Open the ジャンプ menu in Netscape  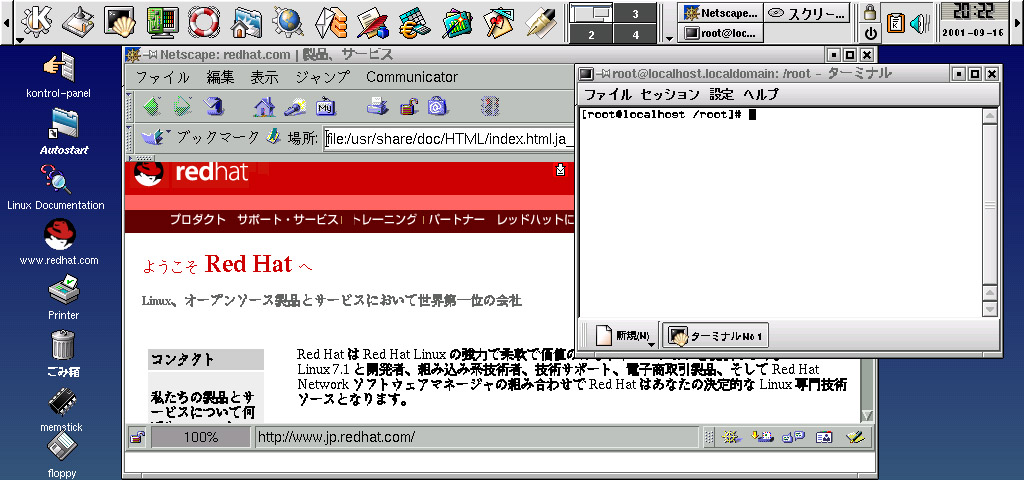tap(322, 77)
